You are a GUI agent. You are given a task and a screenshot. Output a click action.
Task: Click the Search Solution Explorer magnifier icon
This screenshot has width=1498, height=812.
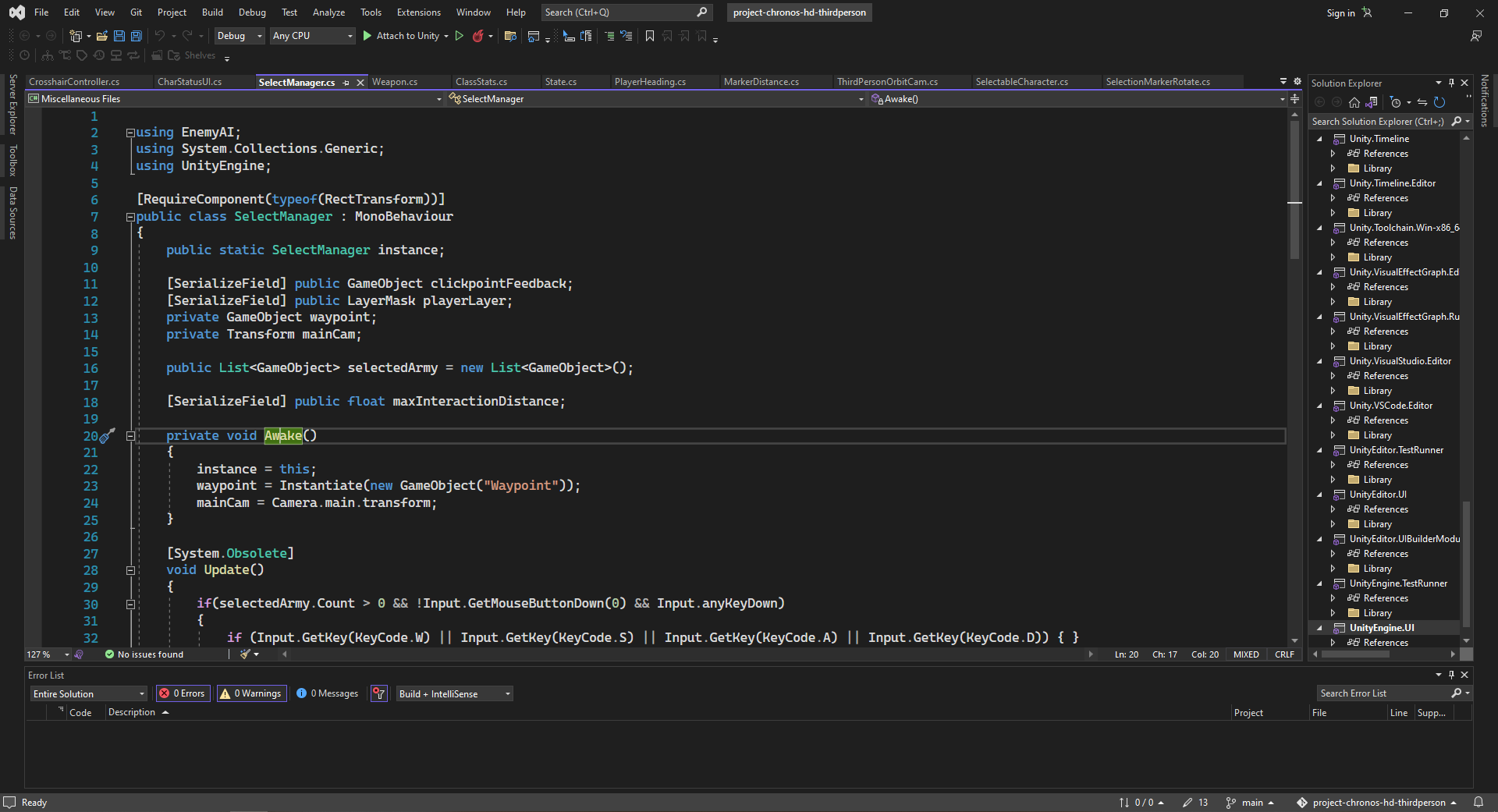1457,121
